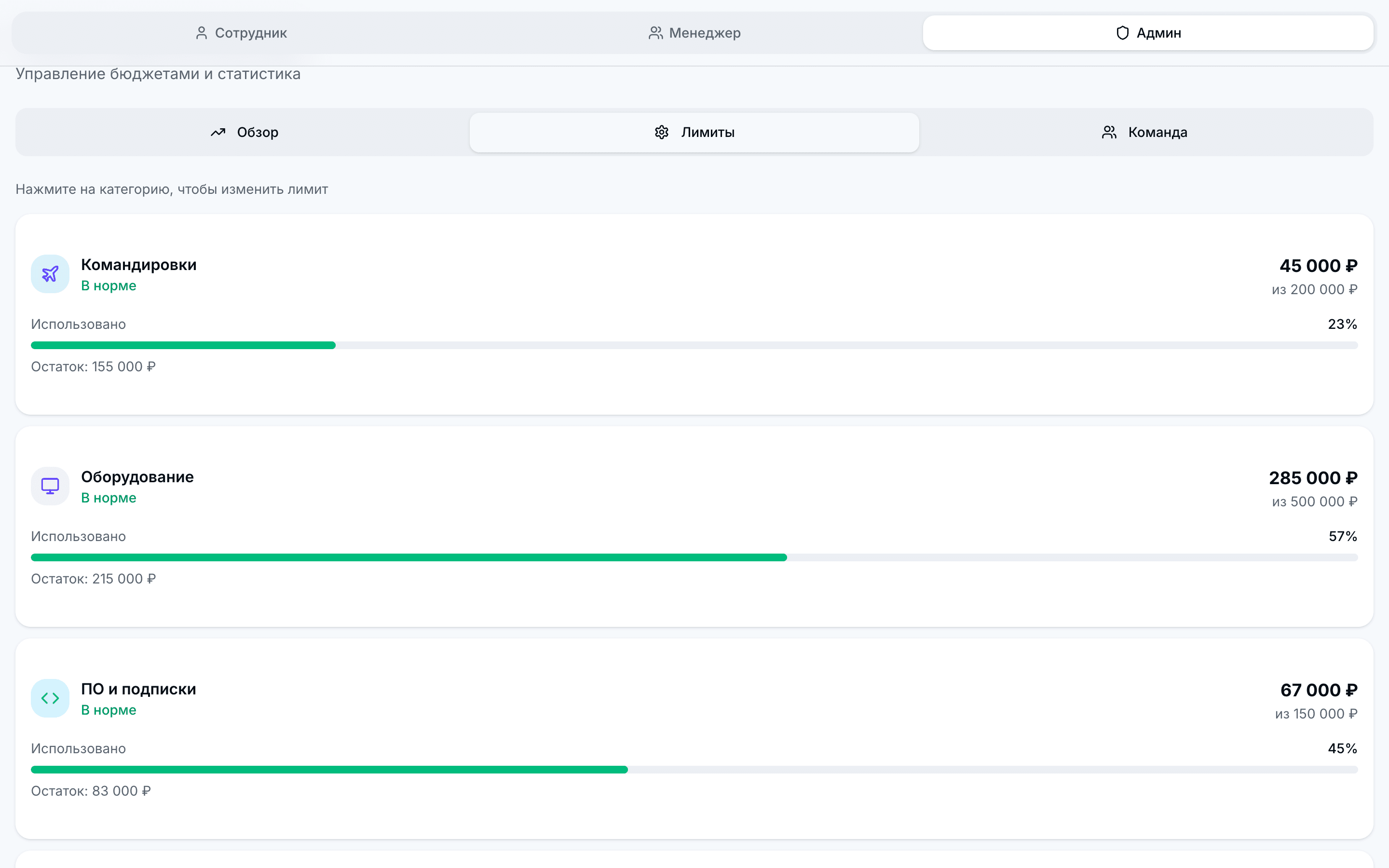Viewport: 1389px width, 868px height.
Task: Click the people icon beside Менеджер
Action: (655, 33)
